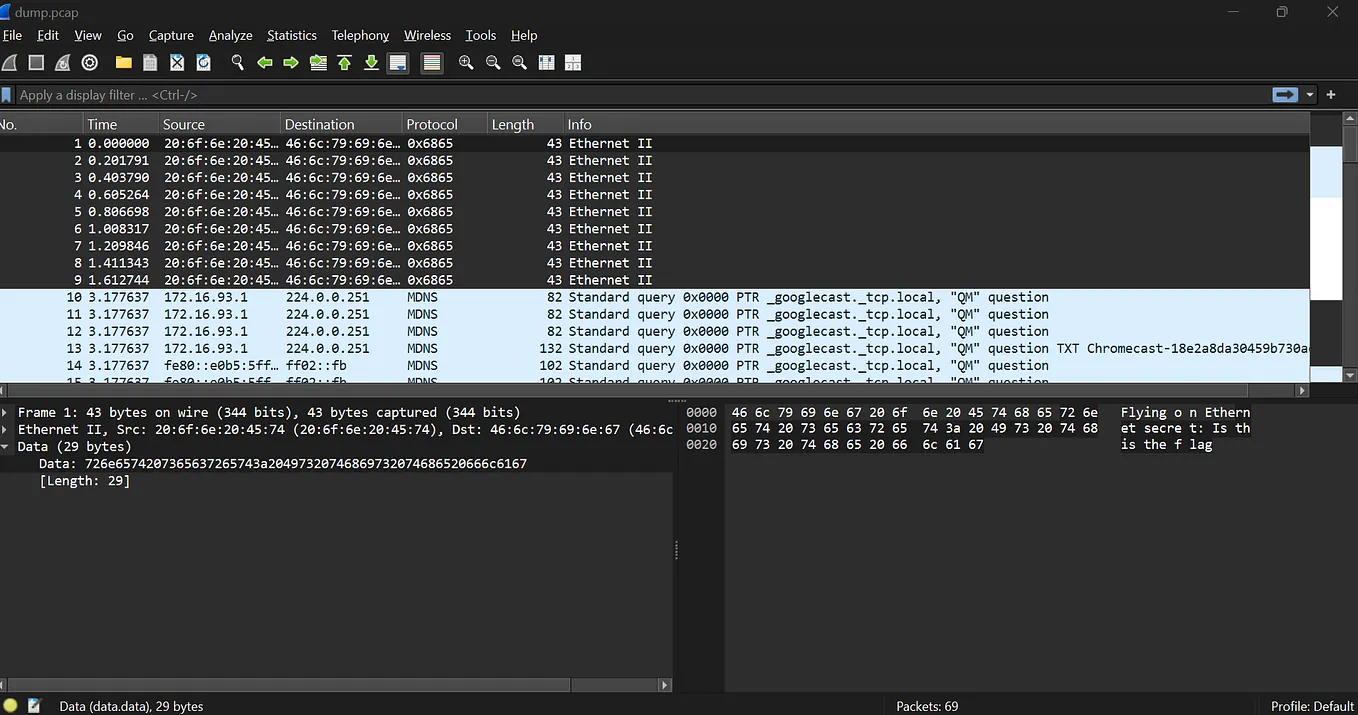Click Profile: Default in status bar
Image resolution: width=1358 pixels, height=715 pixels.
[x=1311, y=705]
